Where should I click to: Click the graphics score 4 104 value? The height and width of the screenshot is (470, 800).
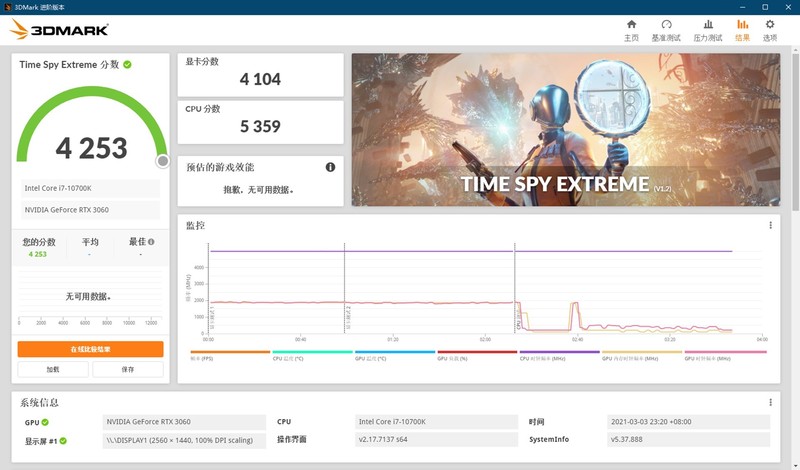pos(260,79)
